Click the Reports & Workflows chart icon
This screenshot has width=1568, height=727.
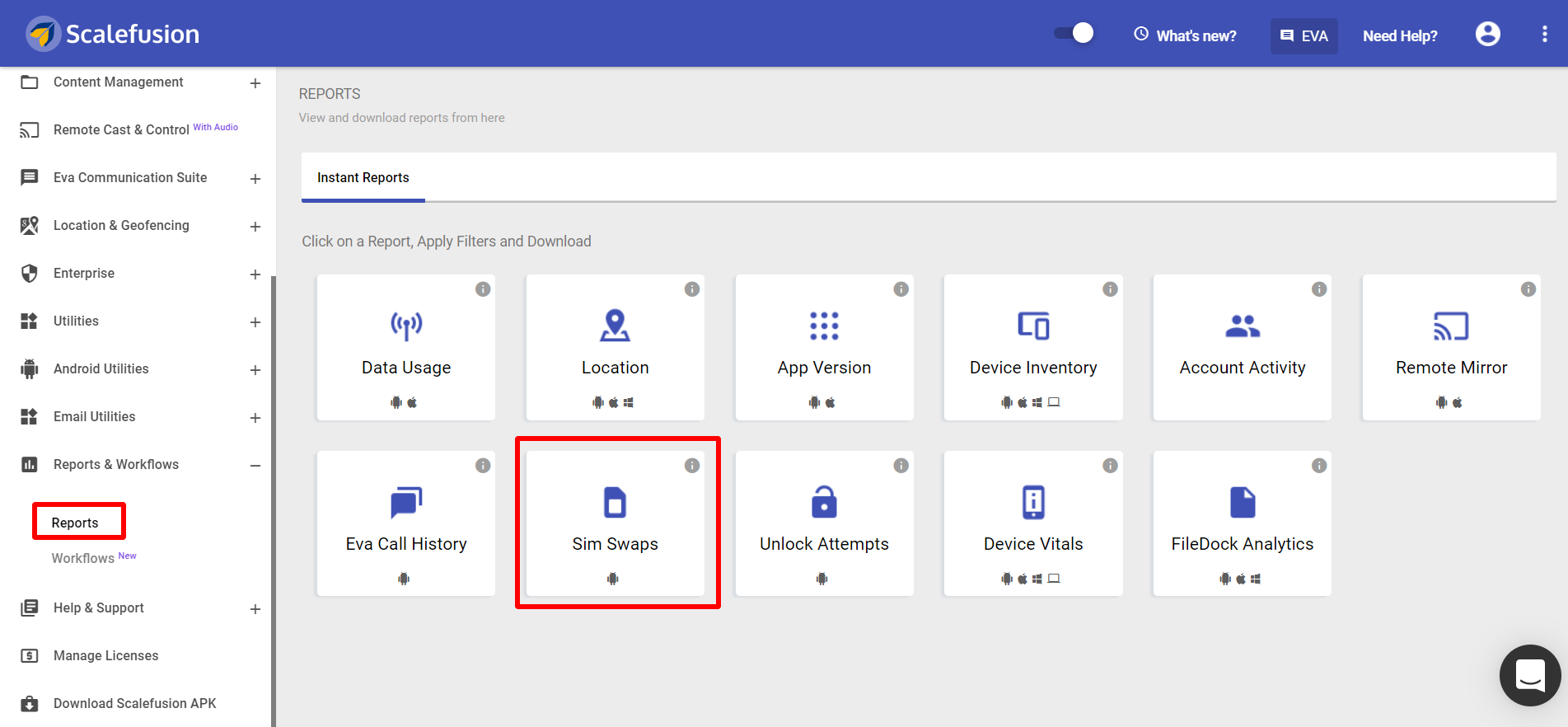[x=30, y=464]
